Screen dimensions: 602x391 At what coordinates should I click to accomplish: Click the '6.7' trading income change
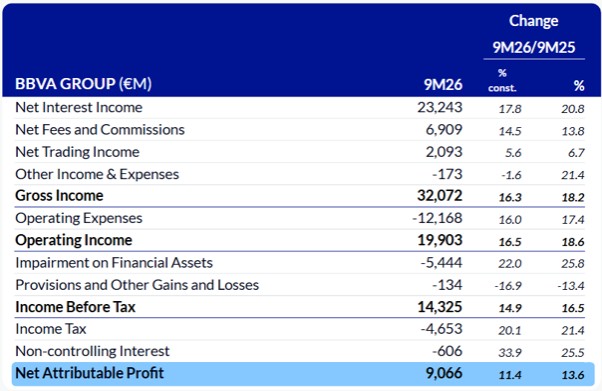576,153
